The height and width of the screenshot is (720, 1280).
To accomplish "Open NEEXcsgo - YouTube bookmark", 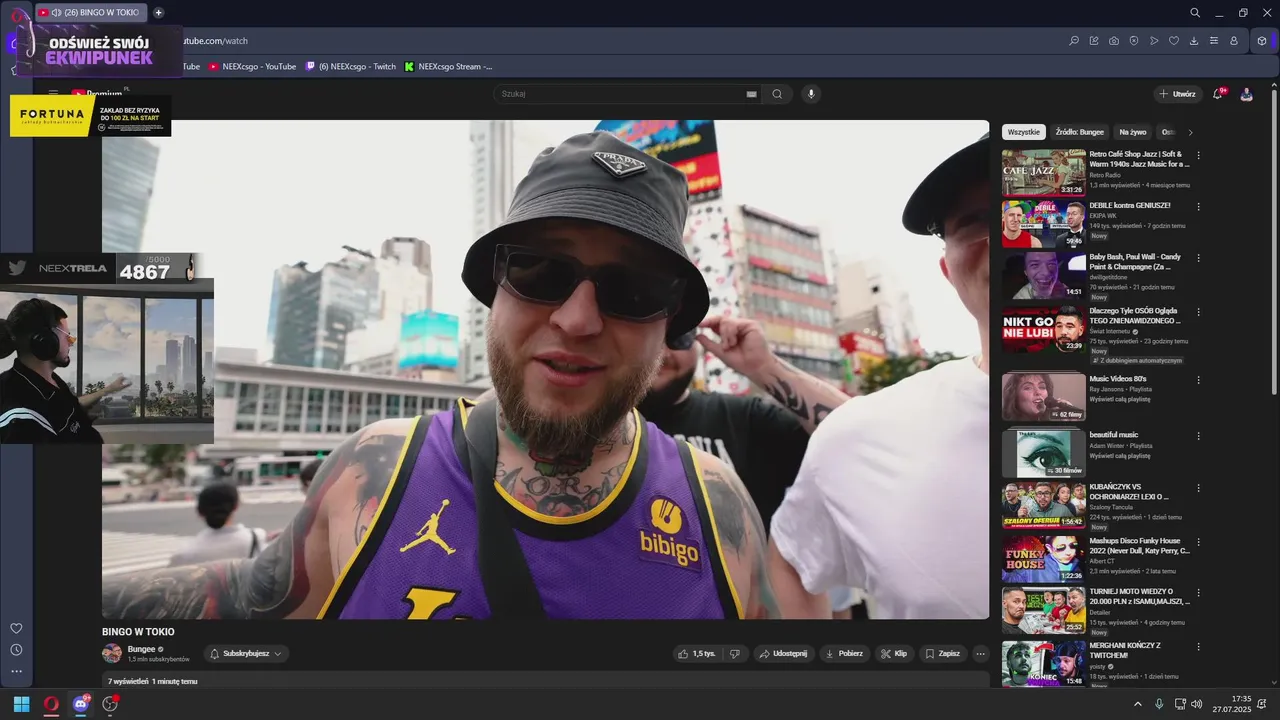I will tap(252, 67).
